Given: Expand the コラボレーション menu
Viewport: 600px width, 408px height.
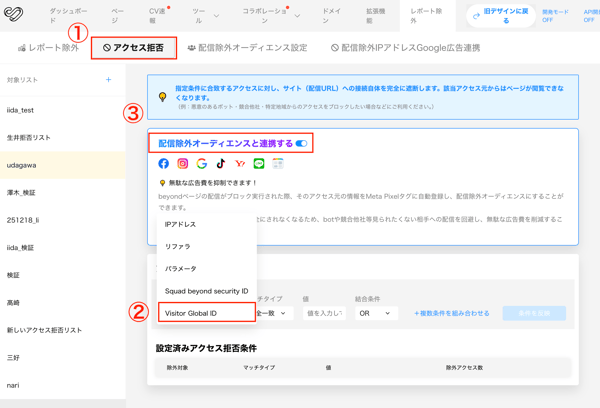Looking at the screenshot, I should click(x=271, y=16).
